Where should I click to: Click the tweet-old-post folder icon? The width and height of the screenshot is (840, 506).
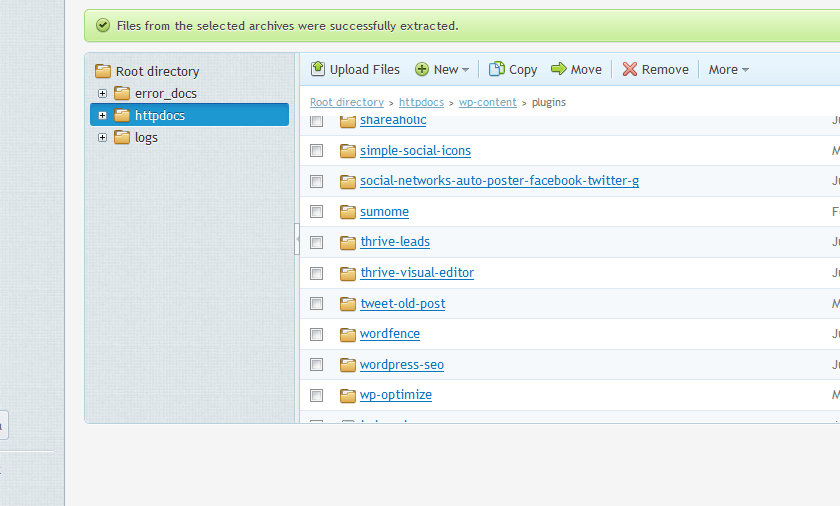(x=348, y=304)
